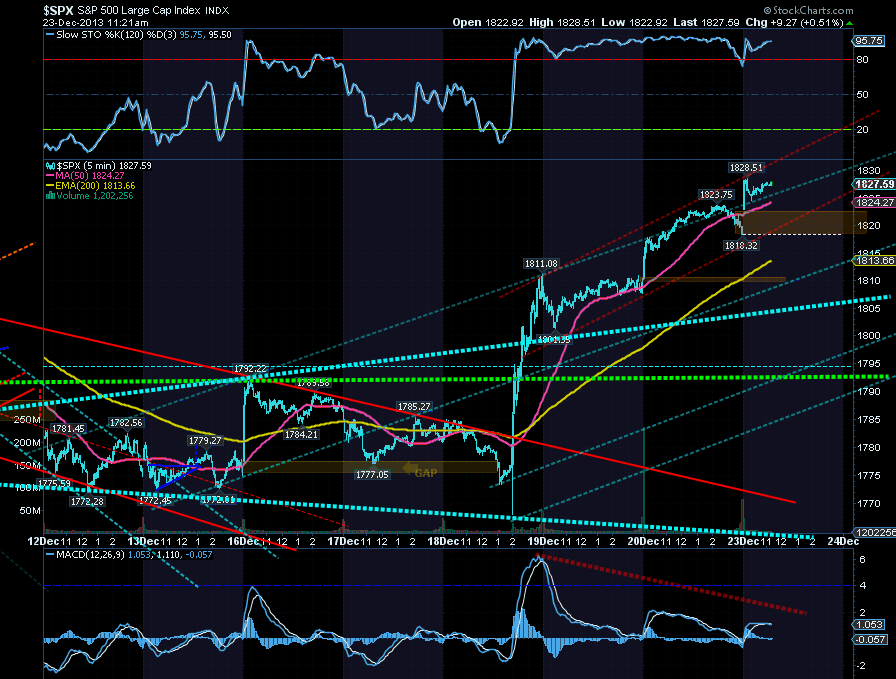Click the 250M volume axis label
The height and width of the screenshot is (679, 896).
coord(27,420)
